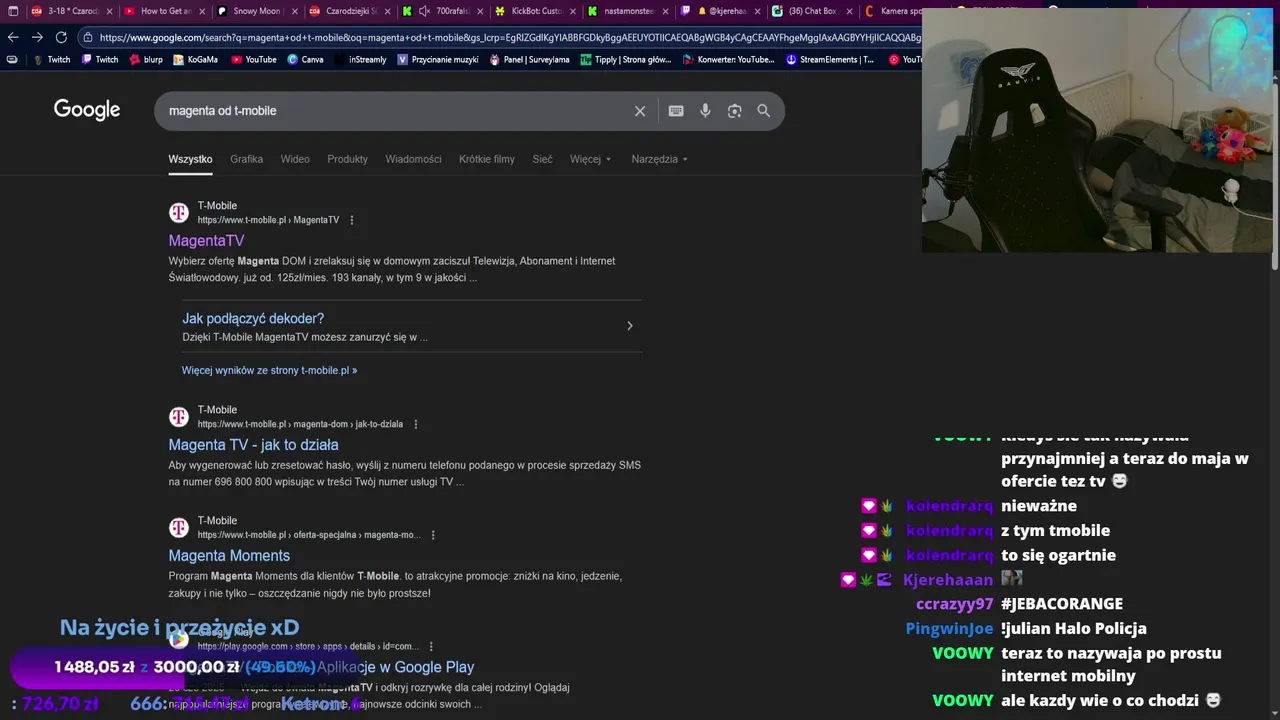Screen dimensions: 1280x720
Task: Switch to the Wideo results tab
Action: 295,159
